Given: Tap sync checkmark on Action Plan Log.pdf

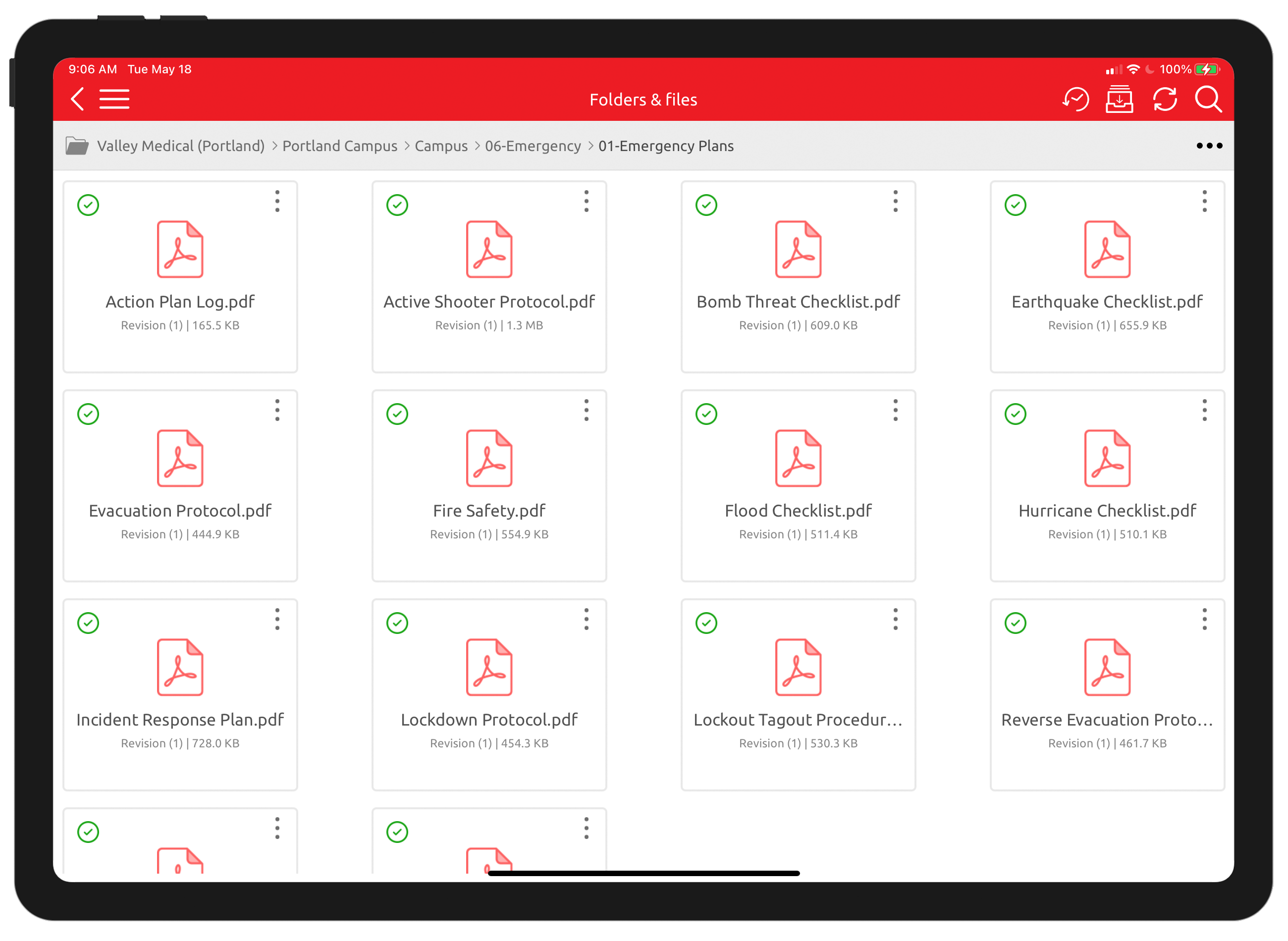Looking at the screenshot, I should click(x=88, y=205).
